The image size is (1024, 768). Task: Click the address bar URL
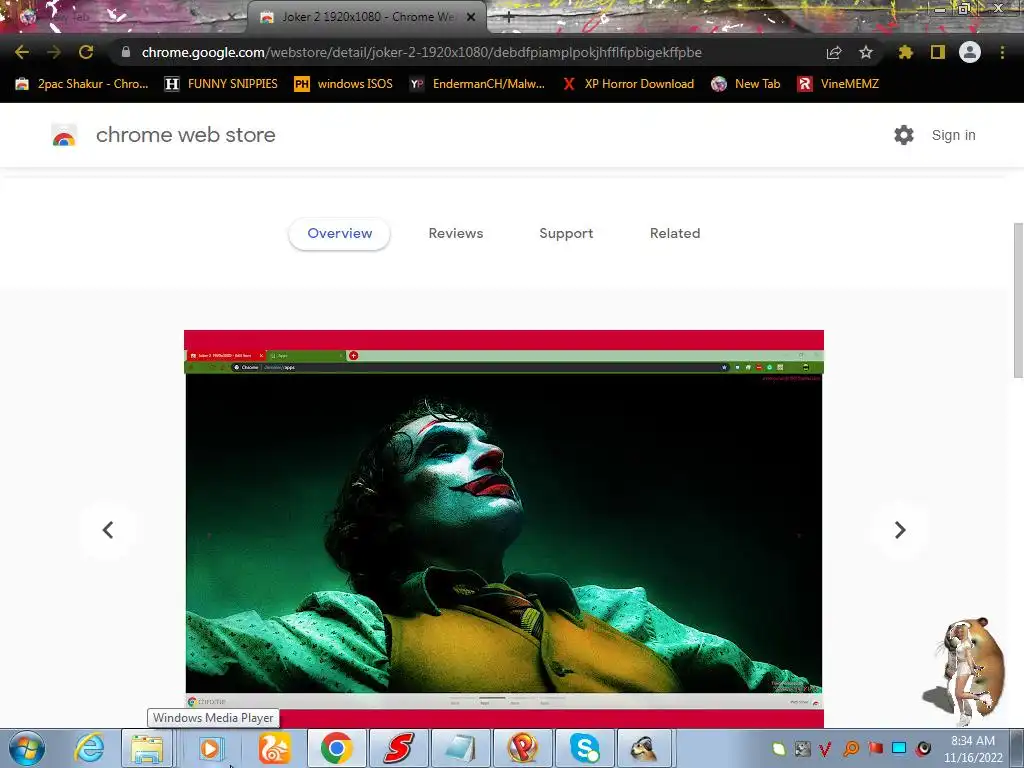(x=421, y=52)
